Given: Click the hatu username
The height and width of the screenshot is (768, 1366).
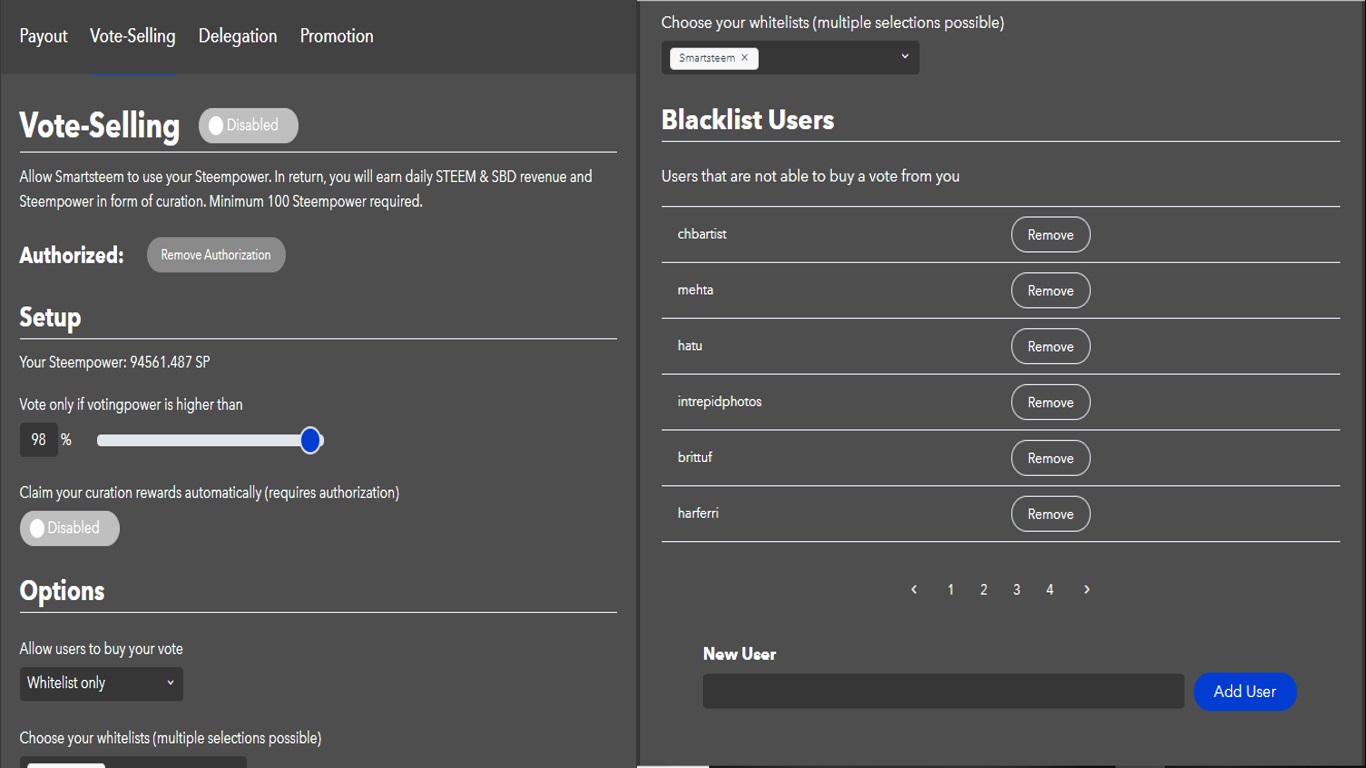Looking at the screenshot, I should point(690,346).
